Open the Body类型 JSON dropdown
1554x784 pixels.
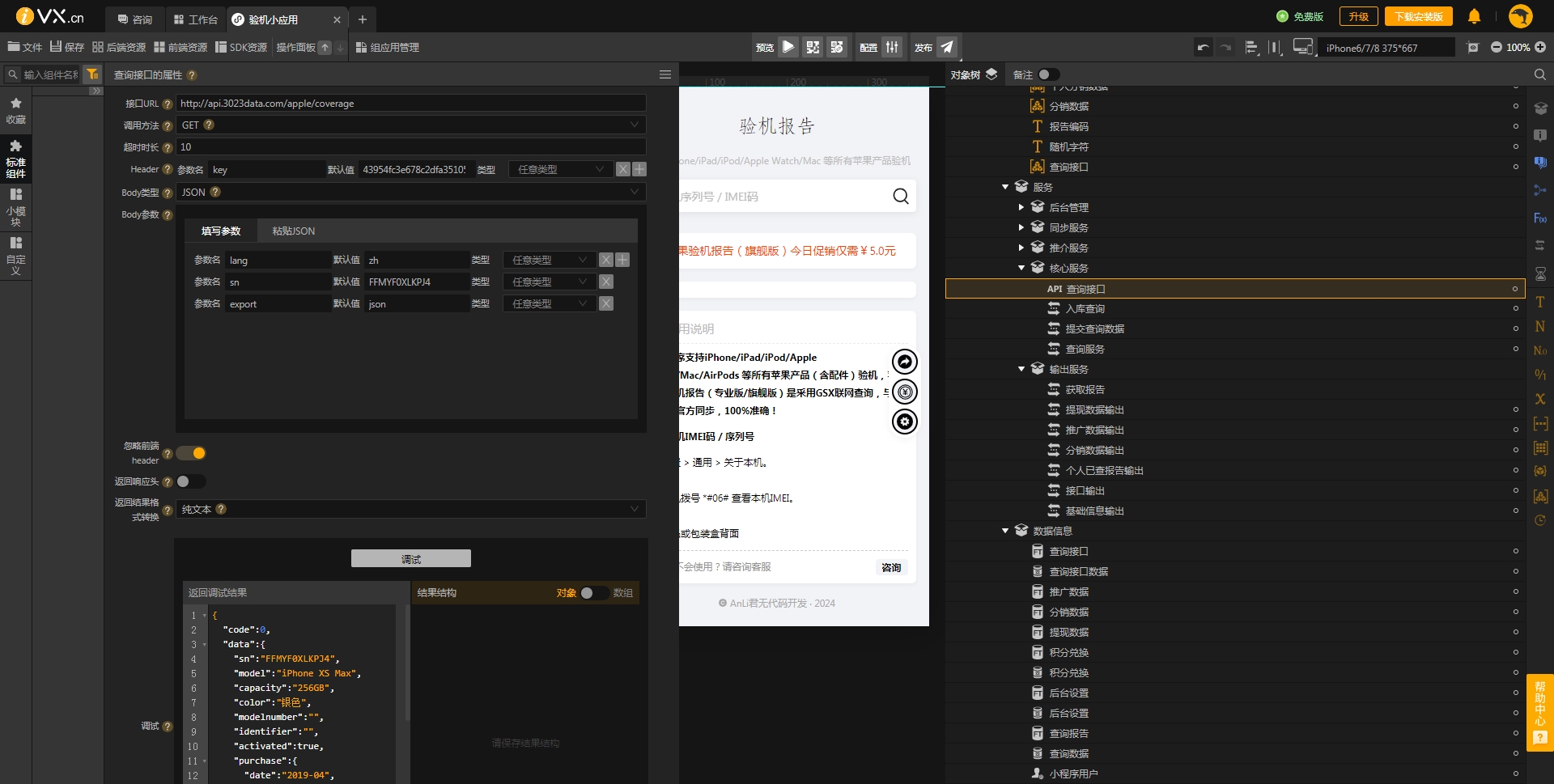click(x=411, y=192)
